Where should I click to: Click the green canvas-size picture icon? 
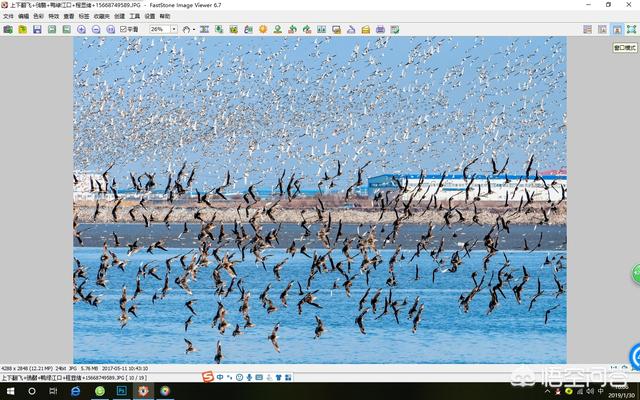pyautogui.click(x=233, y=29)
